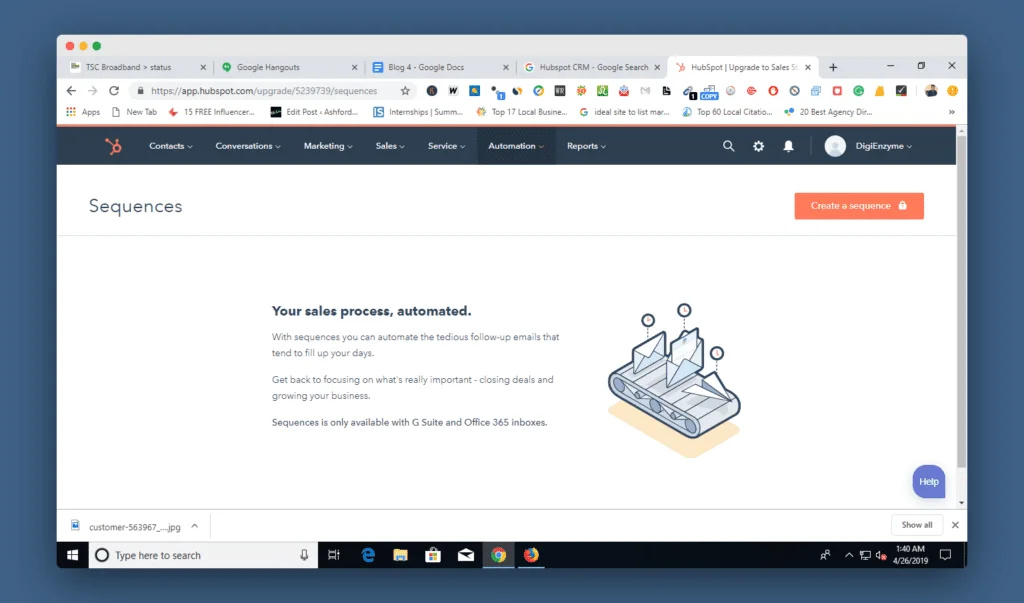
Task: Click the browser forward arrow
Action: tap(92, 91)
